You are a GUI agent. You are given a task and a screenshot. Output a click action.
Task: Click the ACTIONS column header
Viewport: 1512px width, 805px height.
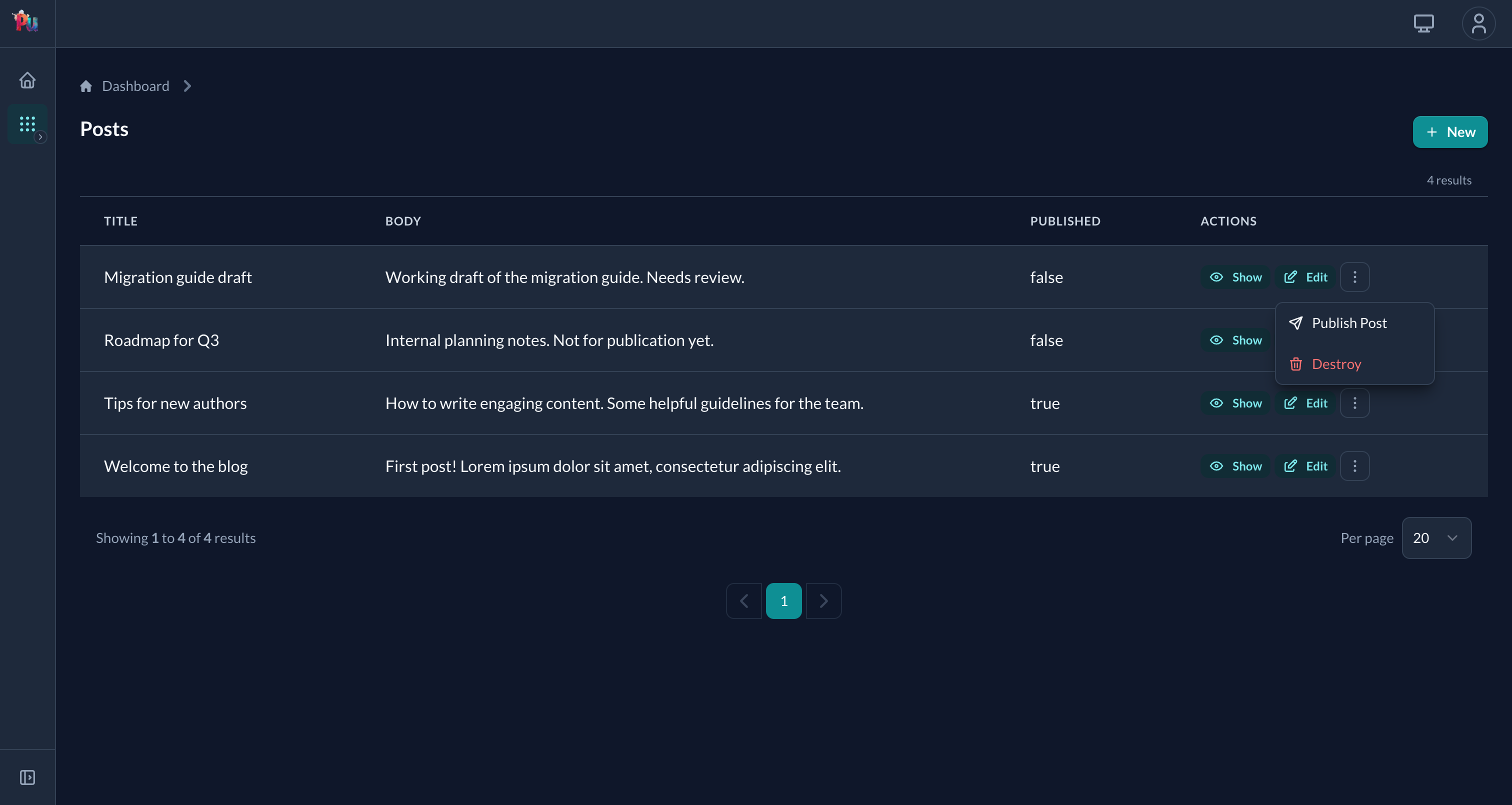coord(1228,221)
